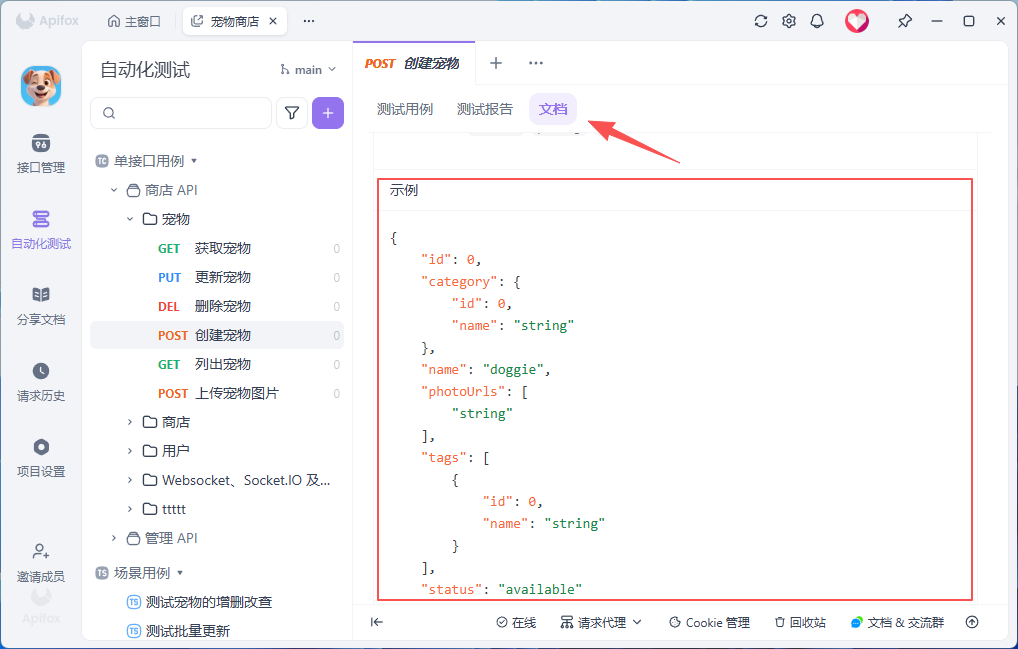Image resolution: width=1018 pixels, height=649 pixels.
Task: Expand the 商店 folder
Action: click(x=130, y=422)
